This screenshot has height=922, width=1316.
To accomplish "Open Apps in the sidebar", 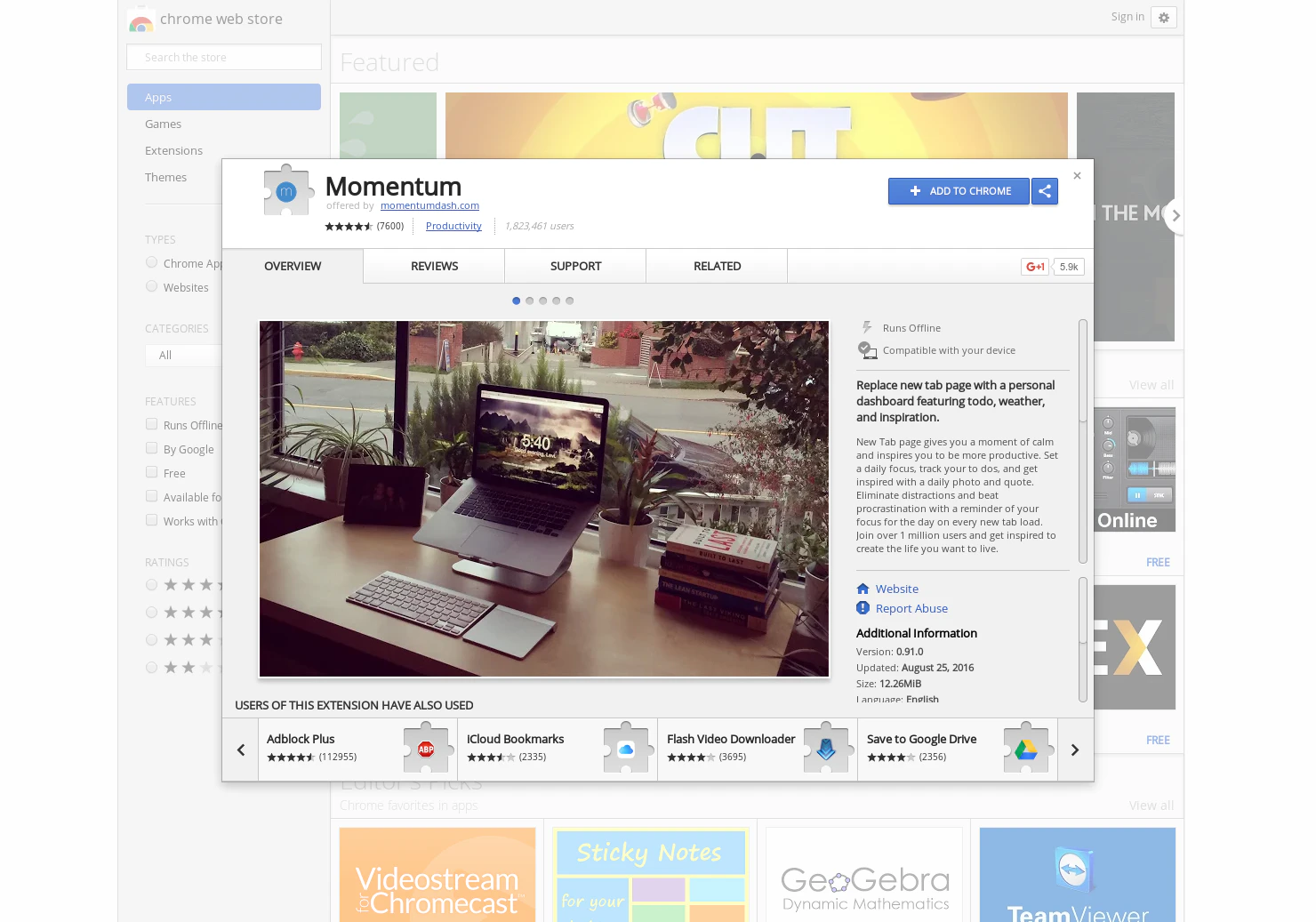I will pyautogui.click(x=224, y=97).
